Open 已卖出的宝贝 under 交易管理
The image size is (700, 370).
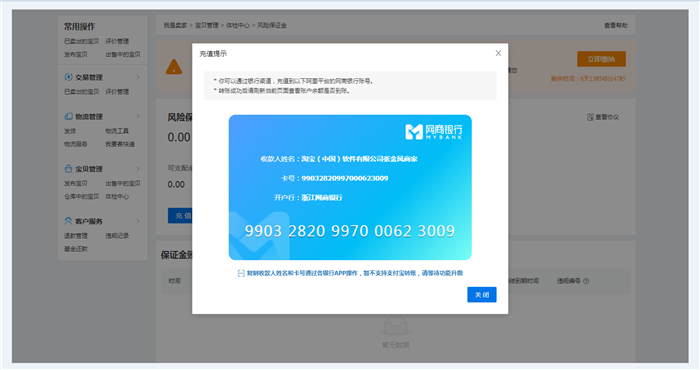pyautogui.click(x=81, y=91)
